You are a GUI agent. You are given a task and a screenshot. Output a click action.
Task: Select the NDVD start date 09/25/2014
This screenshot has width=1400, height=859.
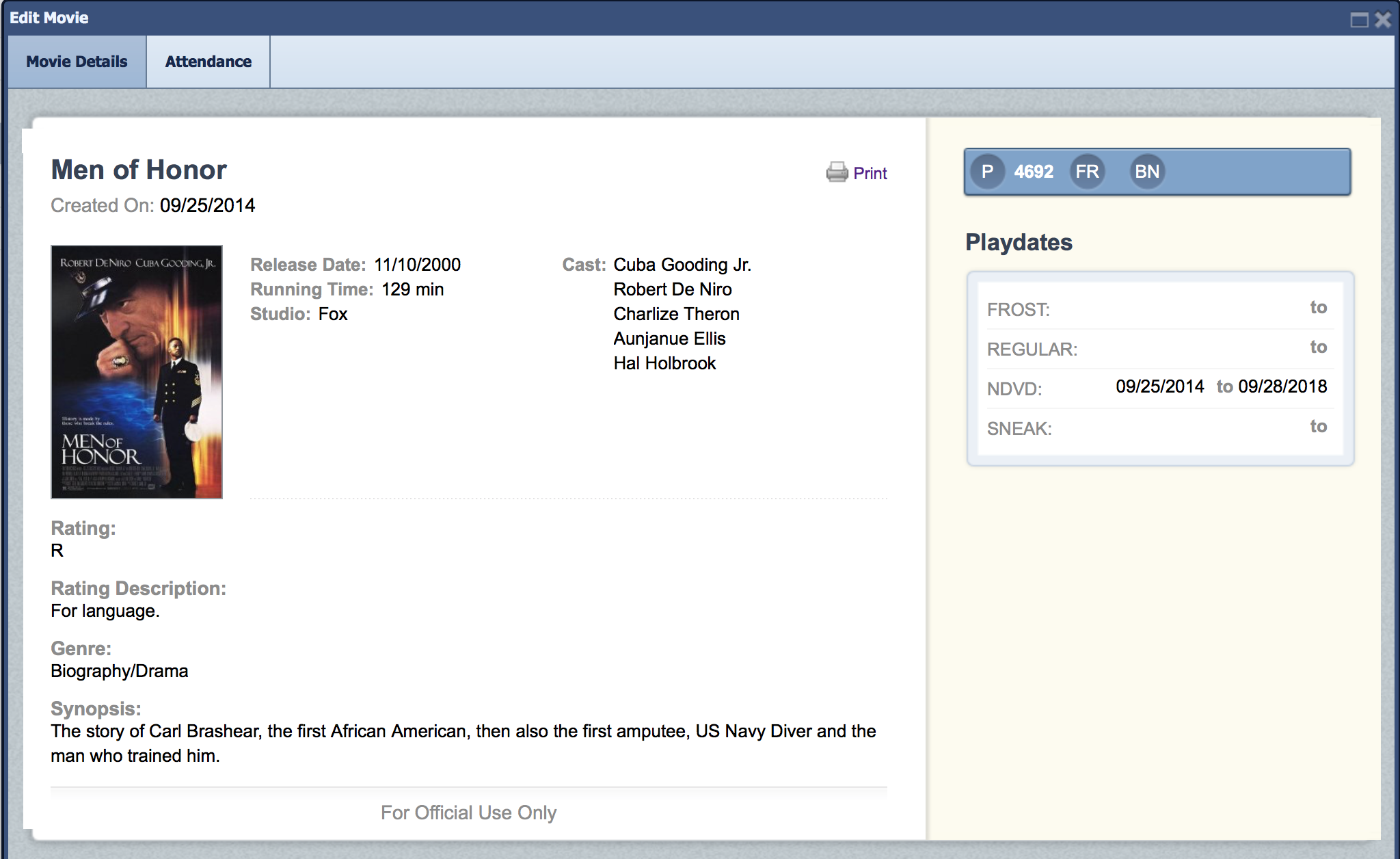click(x=1159, y=386)
